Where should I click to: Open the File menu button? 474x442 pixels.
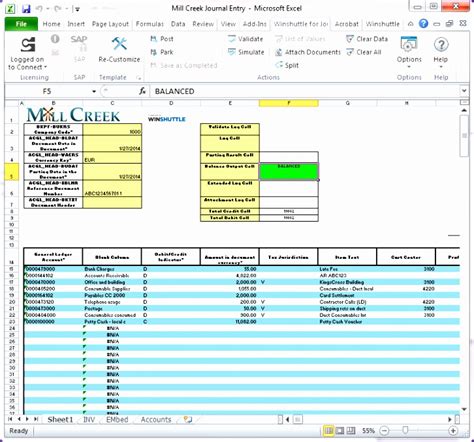click(x=21, y=24)
